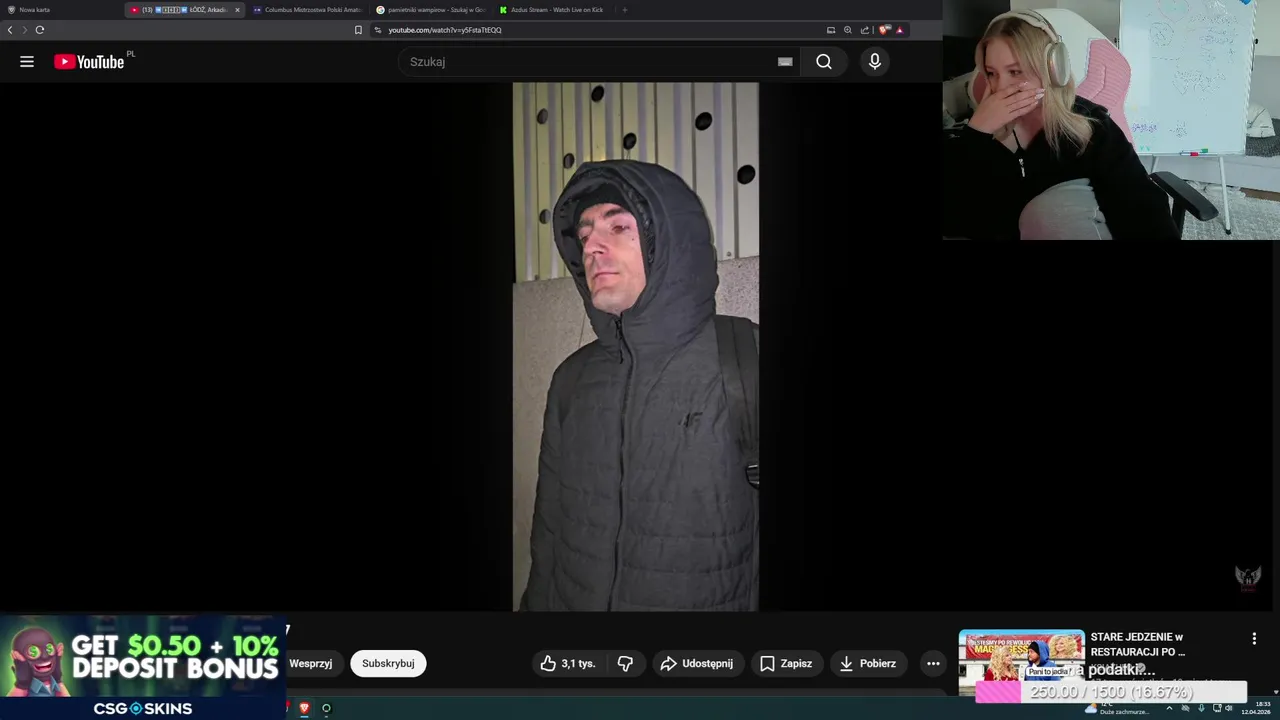The width and height of the screenshot is (1280, 720).
Task: Like the video with thumbs up 3,1 tys.
Action: pos(568,663)
